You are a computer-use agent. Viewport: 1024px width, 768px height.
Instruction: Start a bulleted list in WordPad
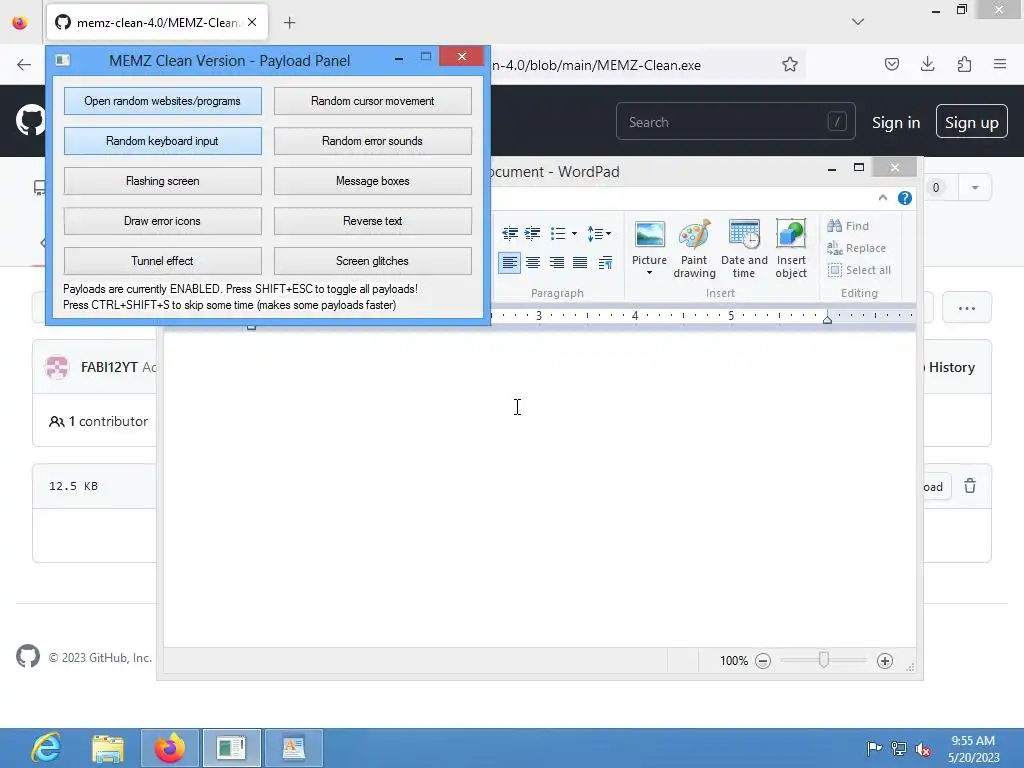pos(558,233)
